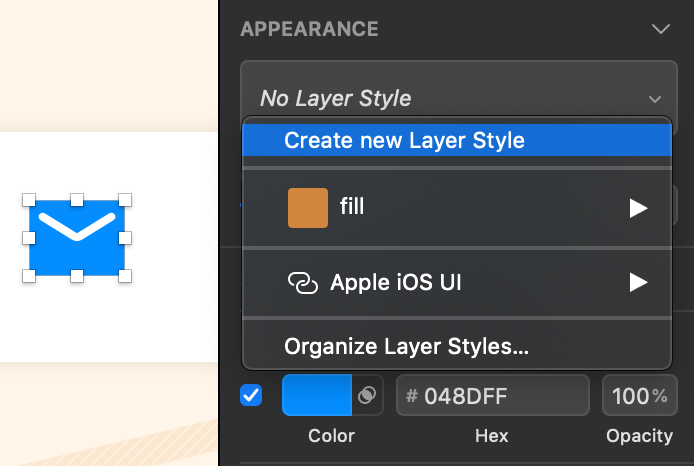Expand the Apple iOS UI submenu arrow
Viewport: 694px width, 466px height.
pyautogui.click(x=638, y=284)
